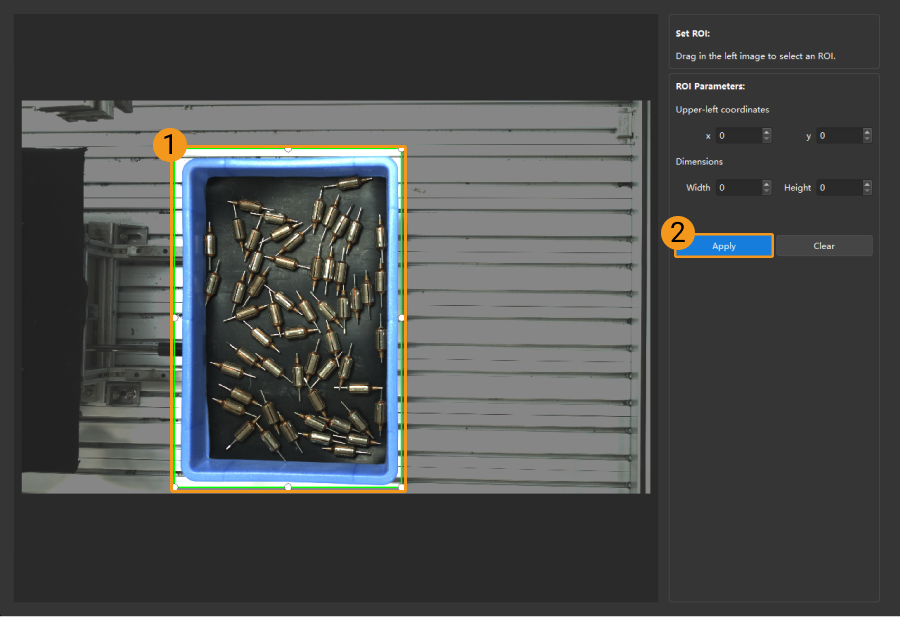Select the ROI top-middle resize handle
Viewport: 900px width, 617px height.
pyautogui.click(x=288, y=148)
